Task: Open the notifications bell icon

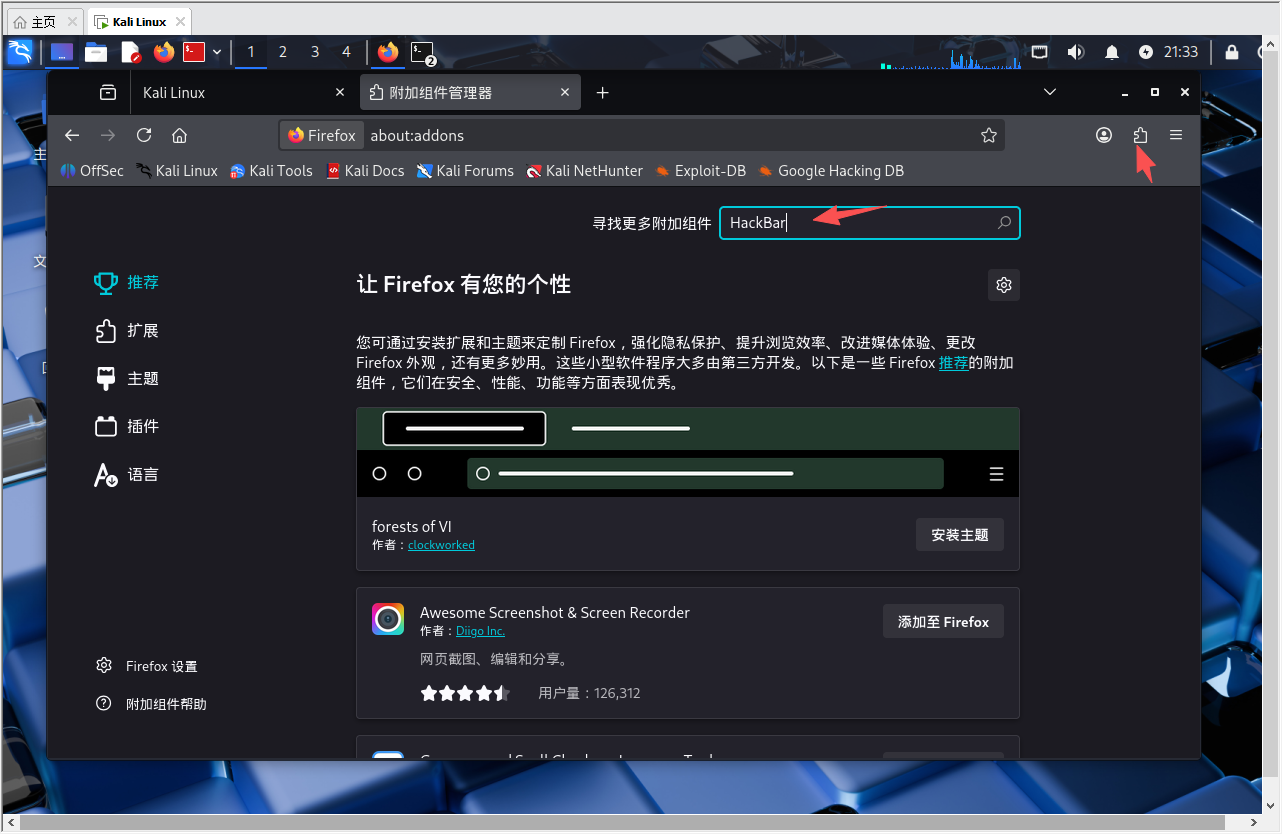Action: click(x=1112, y=52)
